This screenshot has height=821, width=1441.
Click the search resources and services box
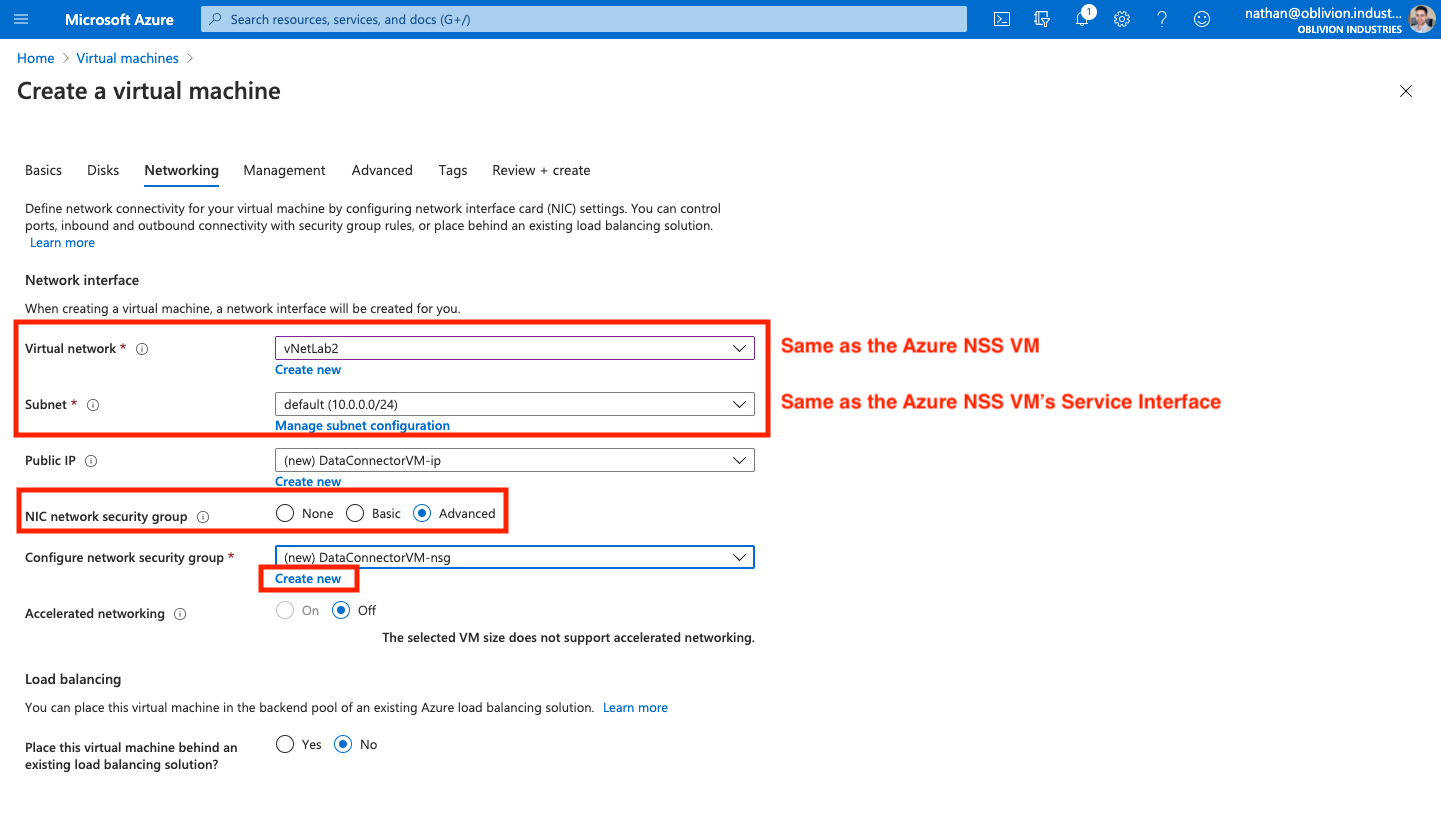pos(584,19)
